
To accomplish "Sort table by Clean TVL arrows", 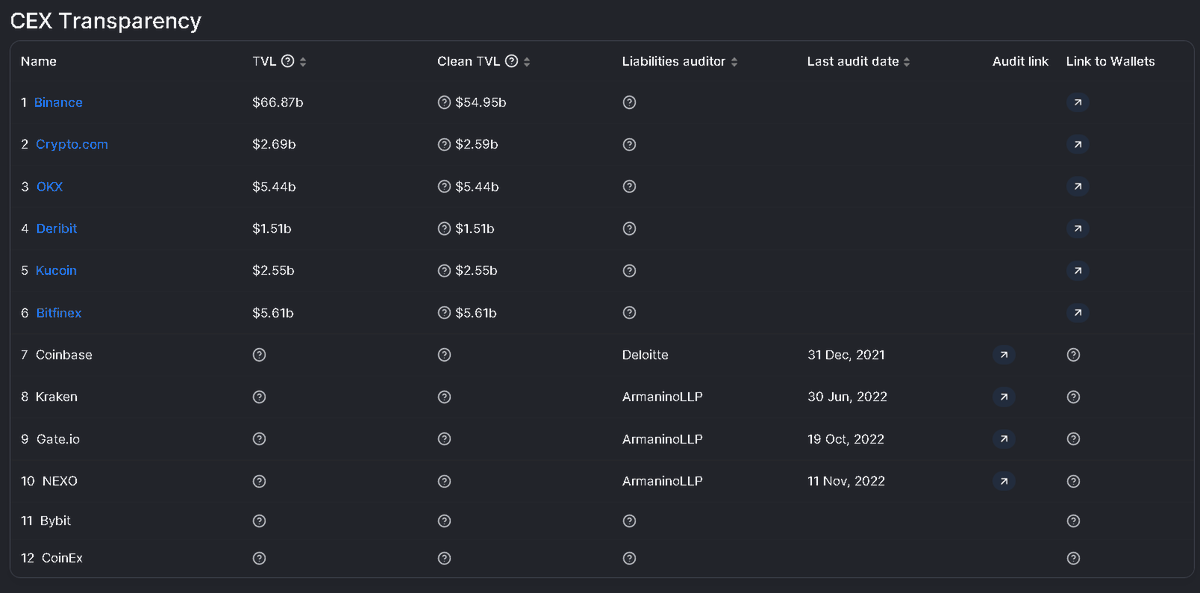I will tap(527, 62).
